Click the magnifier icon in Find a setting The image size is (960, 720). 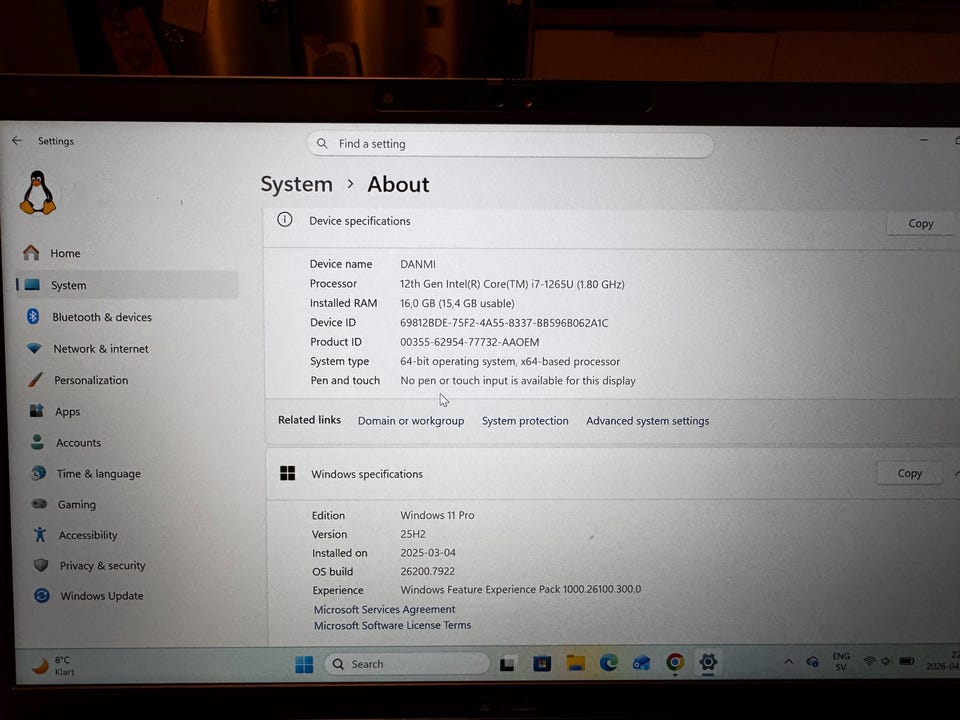[x=321, y=143]
